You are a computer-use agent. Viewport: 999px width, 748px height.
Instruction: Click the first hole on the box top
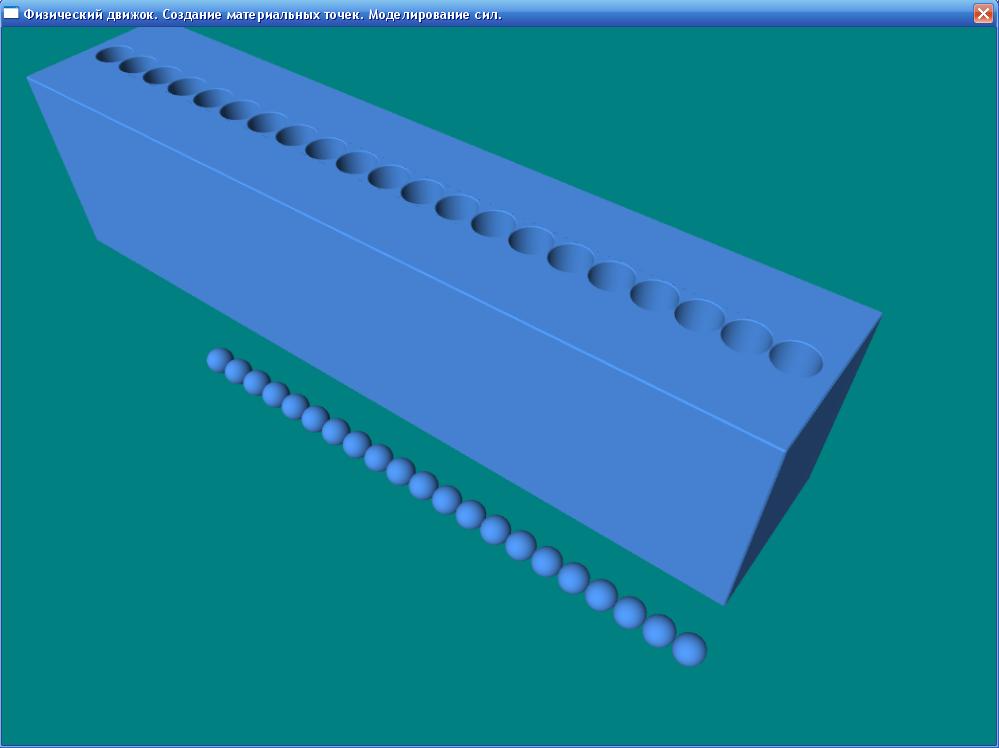115,54
